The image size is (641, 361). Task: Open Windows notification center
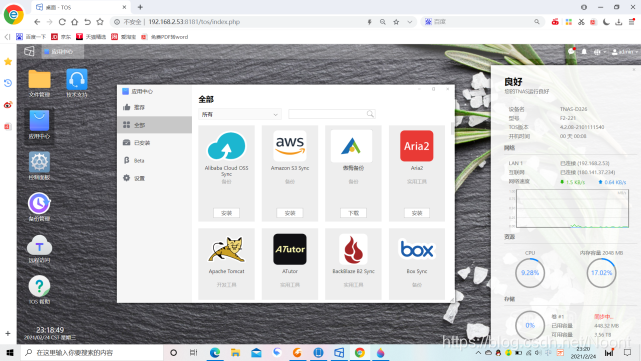(x=628, y=352)
